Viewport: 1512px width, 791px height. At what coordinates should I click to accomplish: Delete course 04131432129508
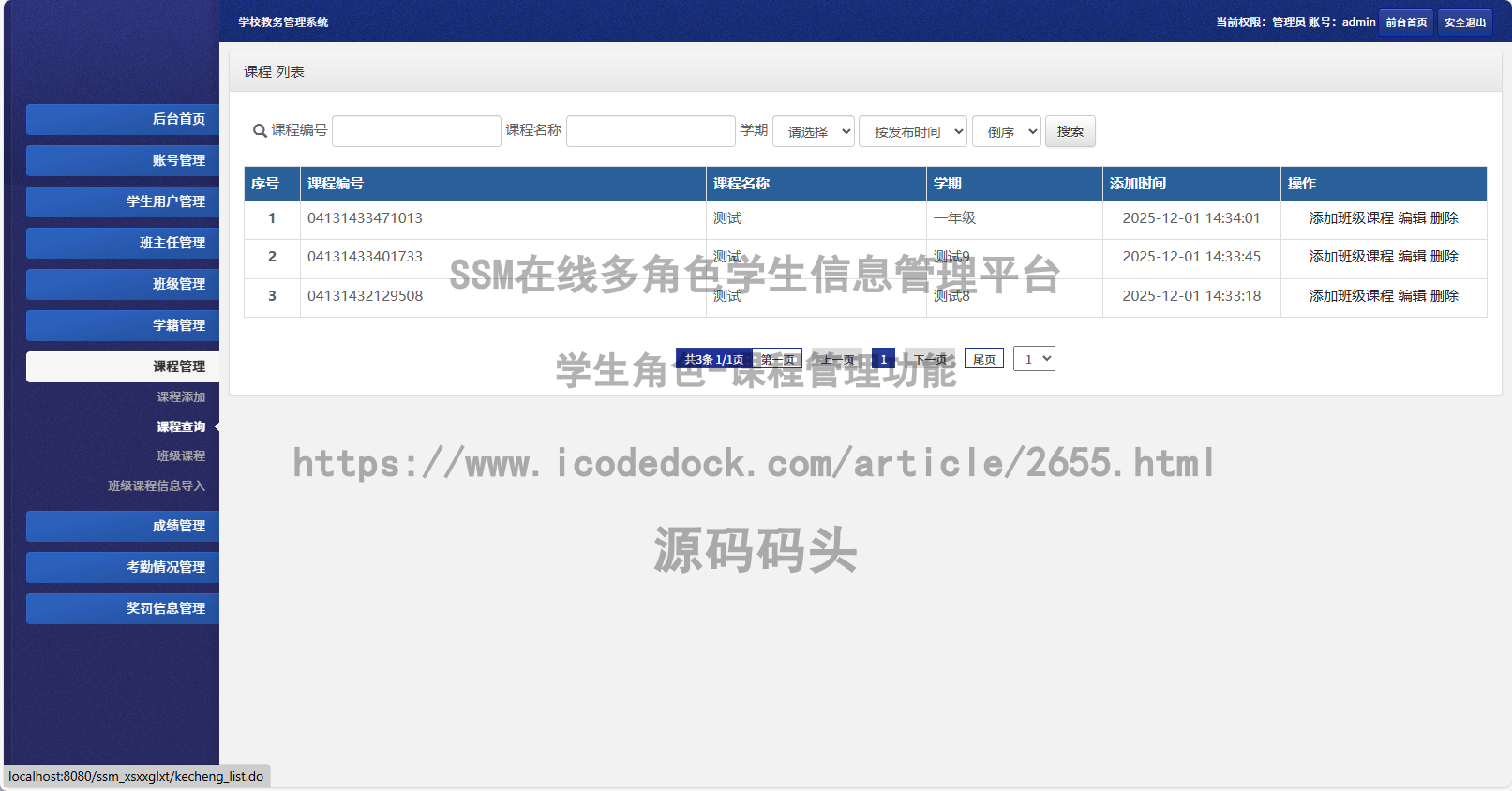(x=1445, y=296)
